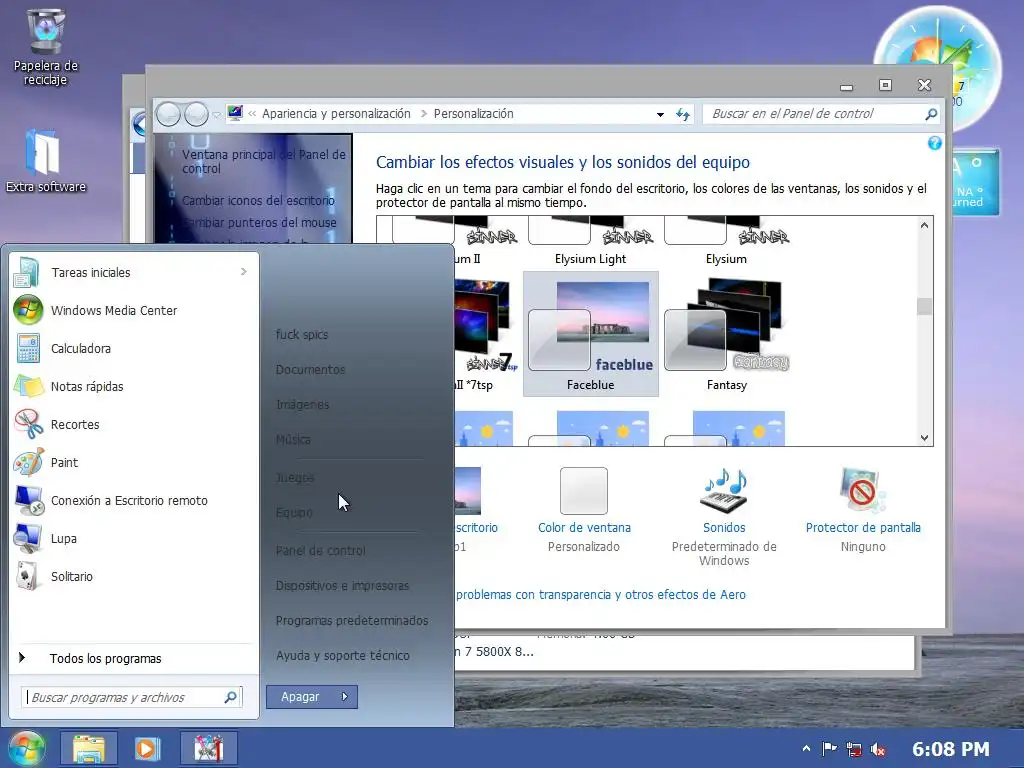
Task: Open Cambiar iconos del escritorio link
Action: pyautogui.click(x=258, y=200)
